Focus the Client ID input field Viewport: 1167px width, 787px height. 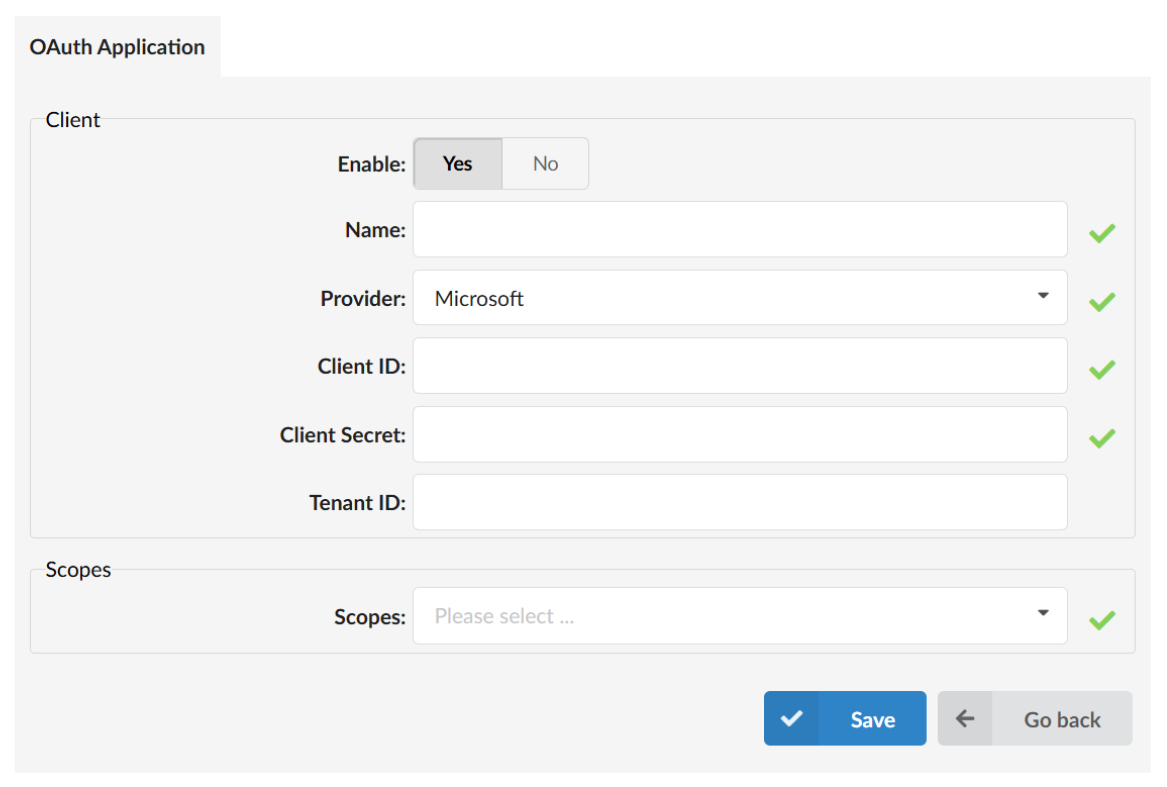click(740, 366)
